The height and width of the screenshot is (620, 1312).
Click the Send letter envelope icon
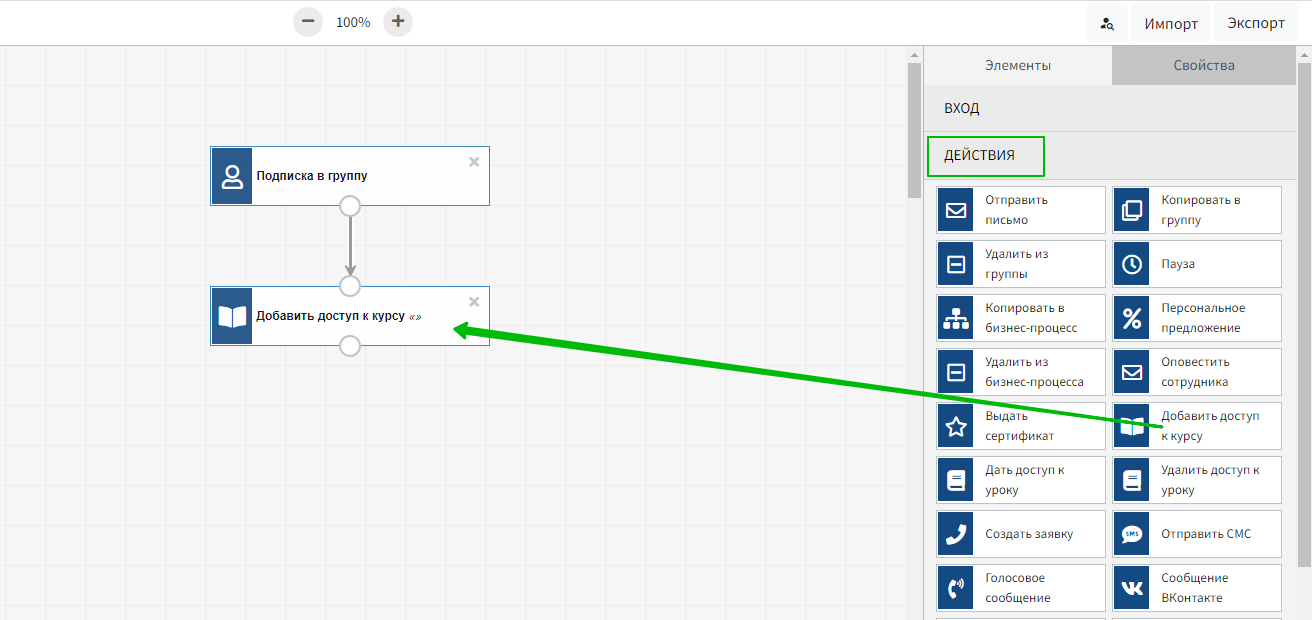coord(956,210)
